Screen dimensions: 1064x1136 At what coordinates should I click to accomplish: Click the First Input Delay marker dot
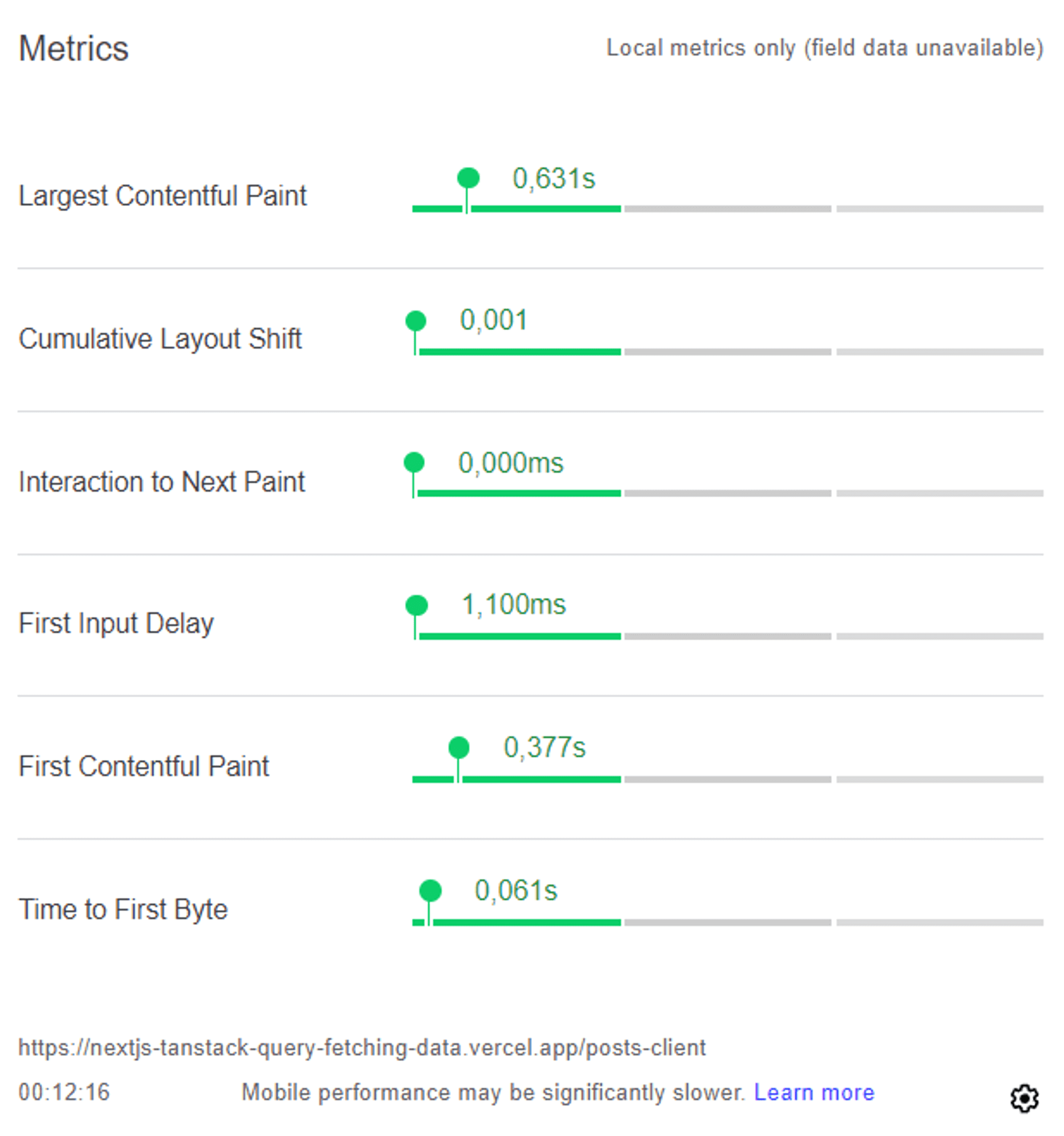click(416, 605)
